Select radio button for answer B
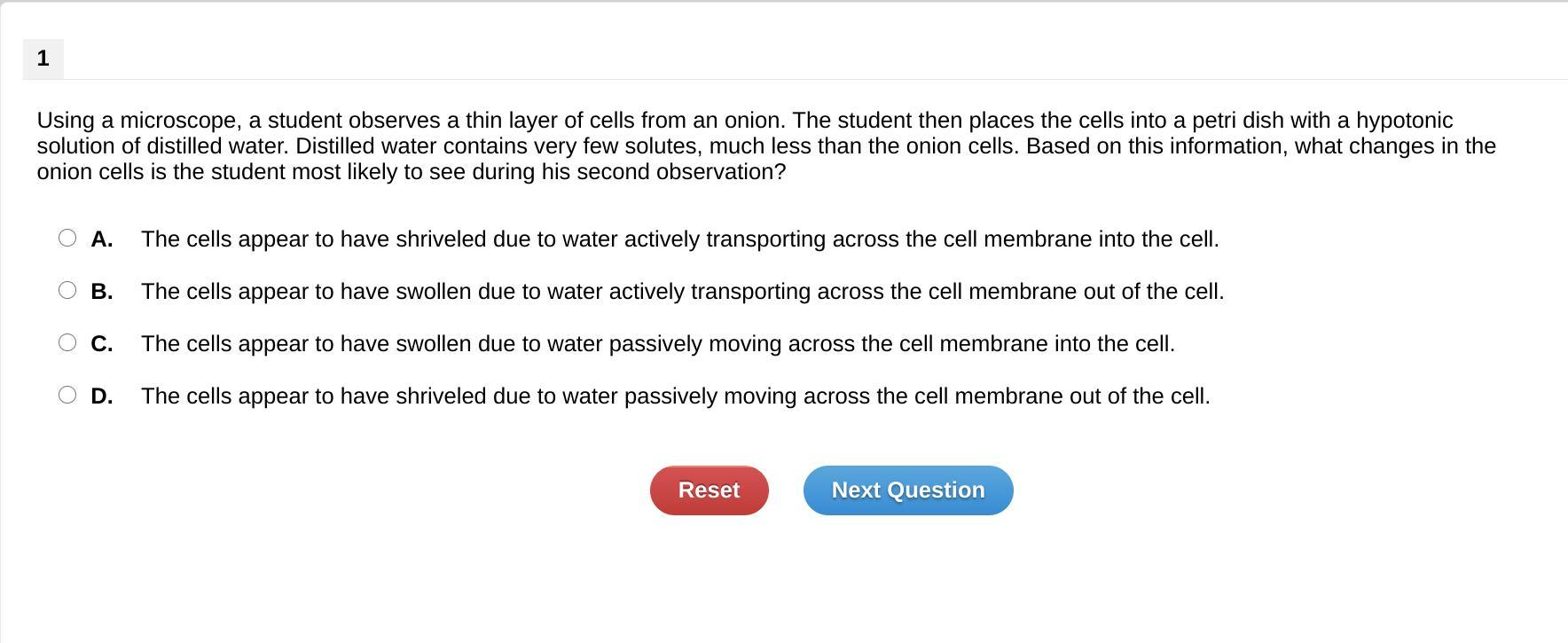The height and width of the screenshot is (643, 1568). [67, 290]
